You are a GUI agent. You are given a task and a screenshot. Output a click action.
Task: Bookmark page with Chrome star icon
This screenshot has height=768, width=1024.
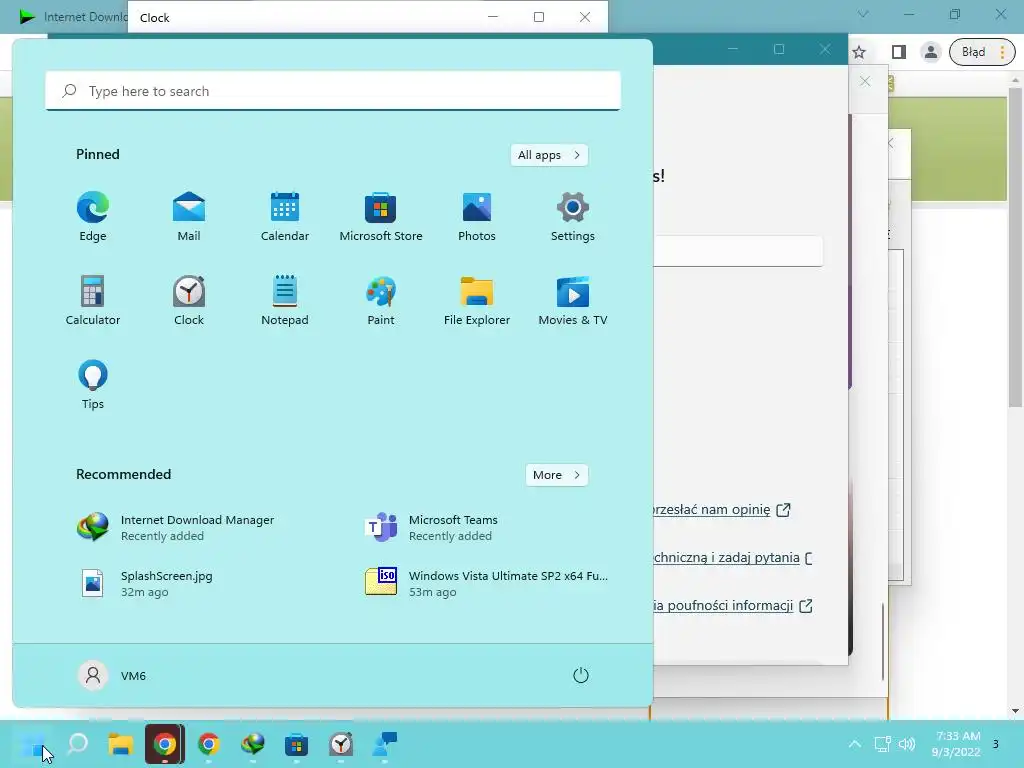[x=859, y=52]
